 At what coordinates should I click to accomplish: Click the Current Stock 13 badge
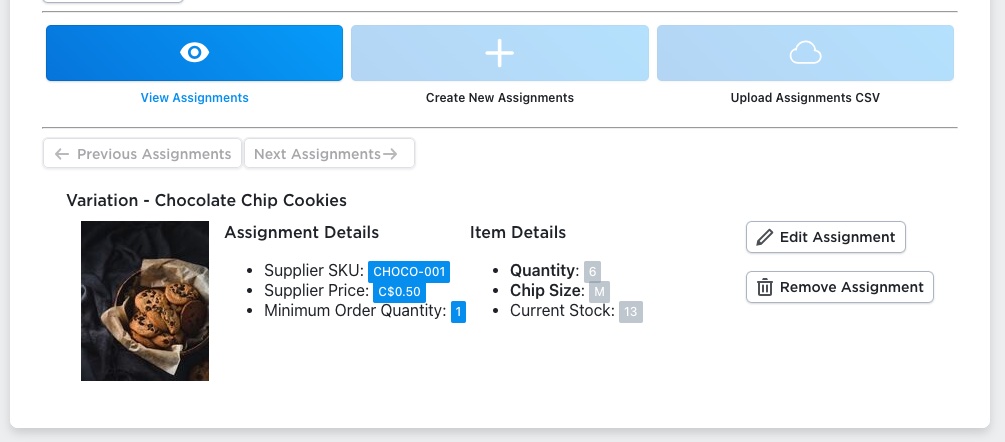point(631,312)
